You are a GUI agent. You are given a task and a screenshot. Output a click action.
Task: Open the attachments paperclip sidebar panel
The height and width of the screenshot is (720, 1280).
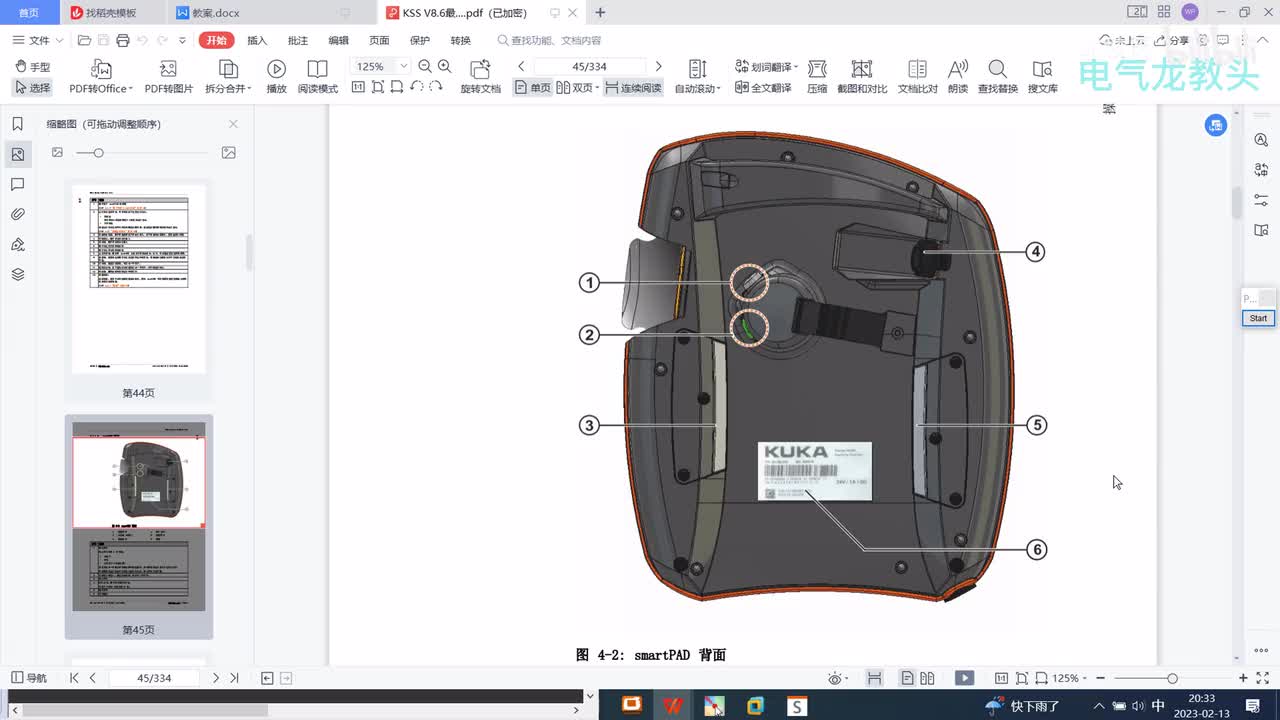click(x=17, y=214)
